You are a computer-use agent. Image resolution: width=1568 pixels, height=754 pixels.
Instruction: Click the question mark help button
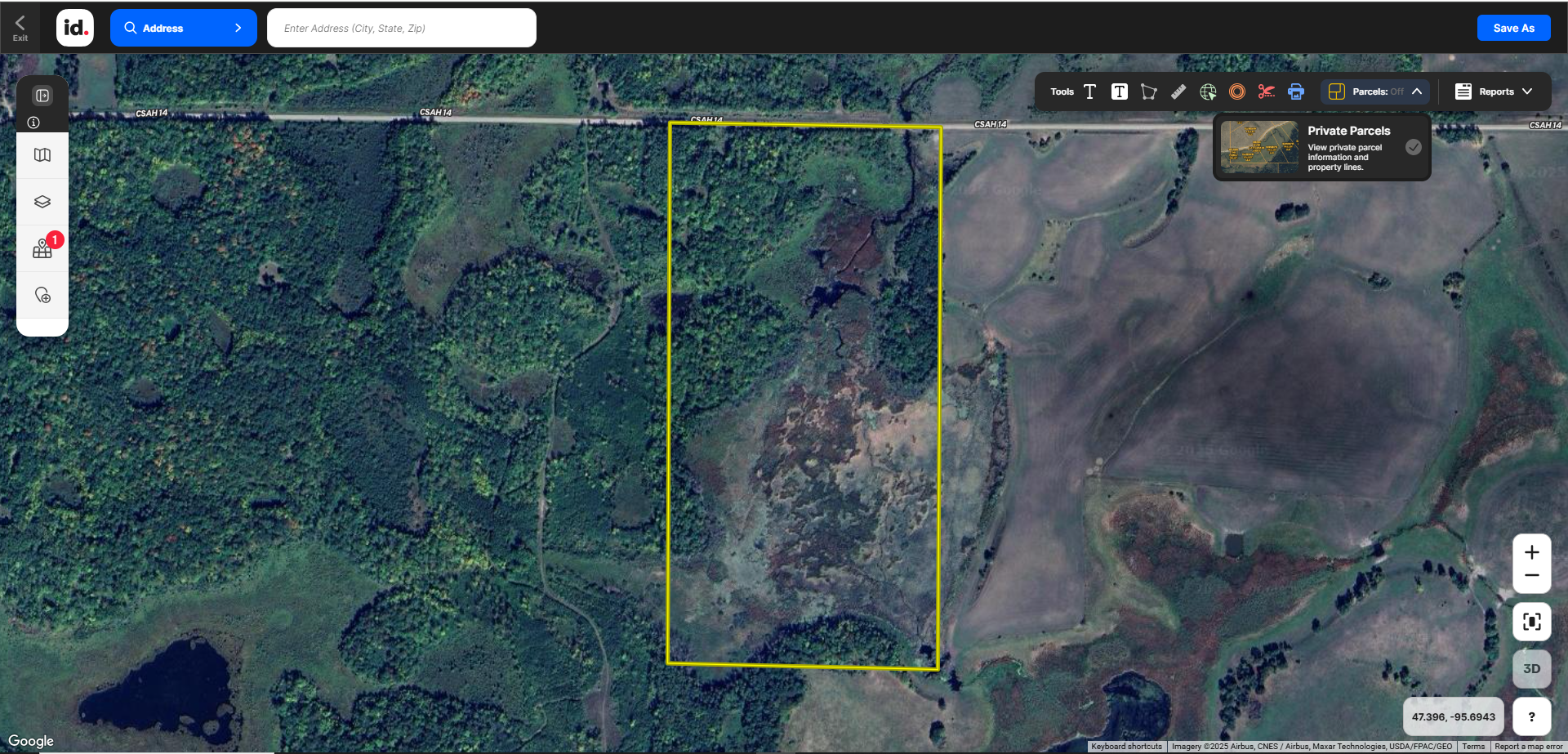[1531, 717]
